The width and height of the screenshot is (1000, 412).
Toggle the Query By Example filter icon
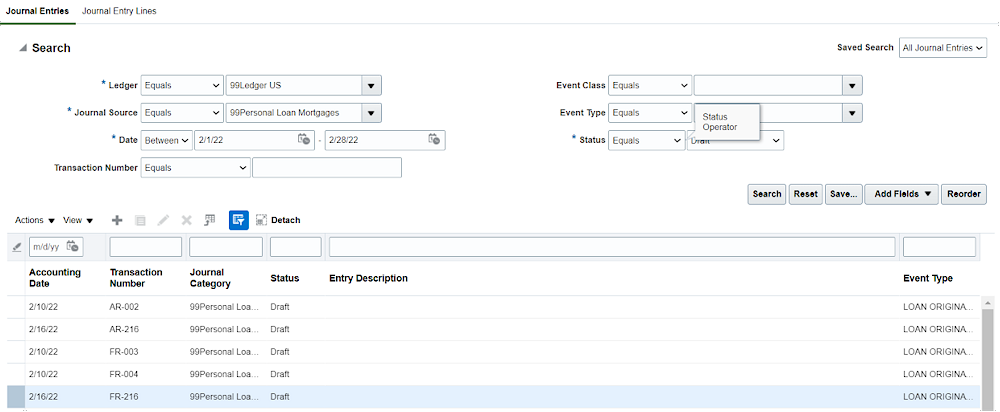point(239,220)
